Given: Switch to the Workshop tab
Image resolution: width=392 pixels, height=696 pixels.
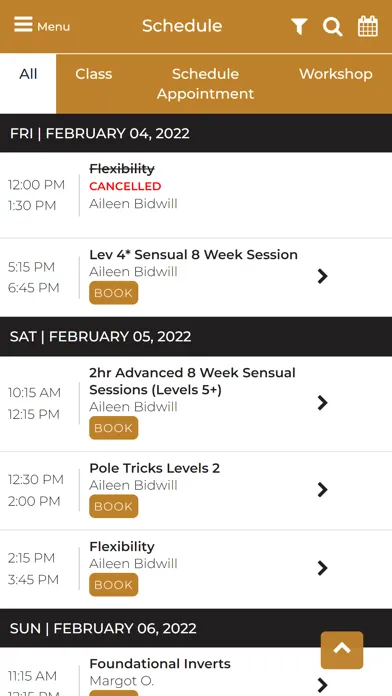Looking at the screenshot, I should 336,74.
